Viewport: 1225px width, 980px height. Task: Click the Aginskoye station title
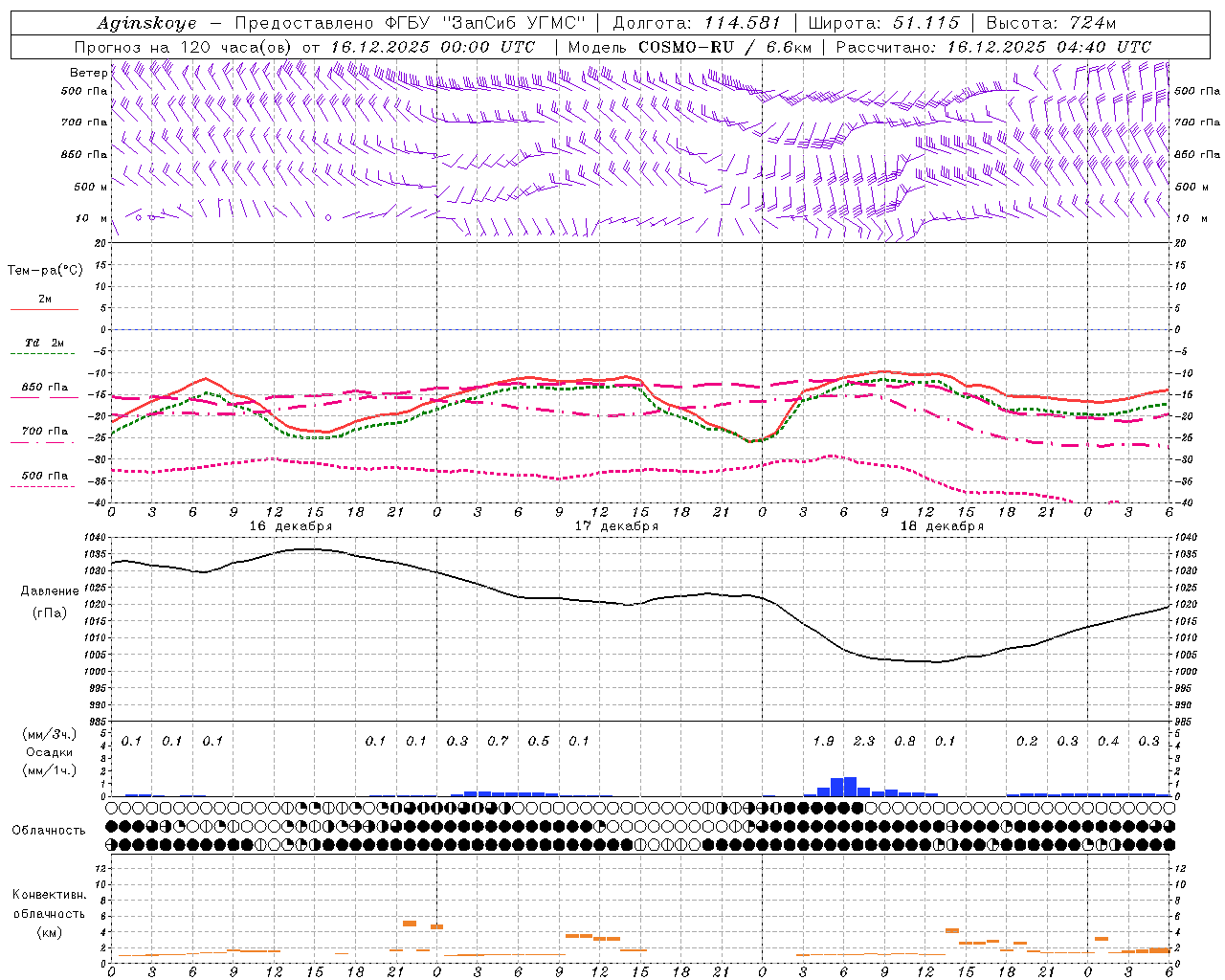146,23
